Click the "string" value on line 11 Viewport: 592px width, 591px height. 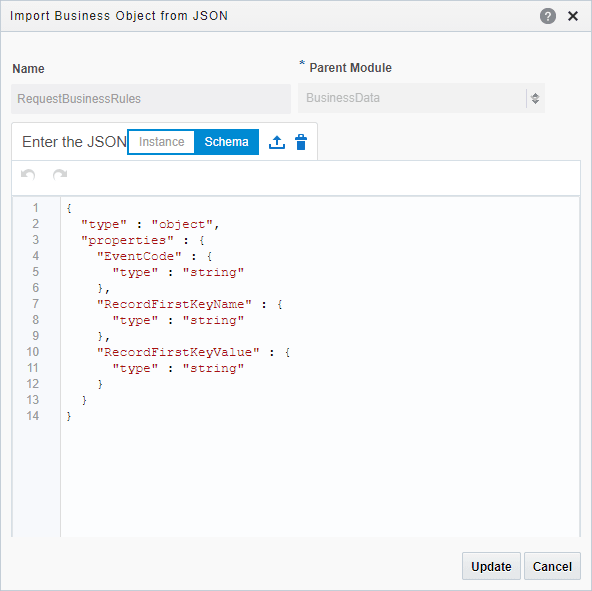click(213, 368)
